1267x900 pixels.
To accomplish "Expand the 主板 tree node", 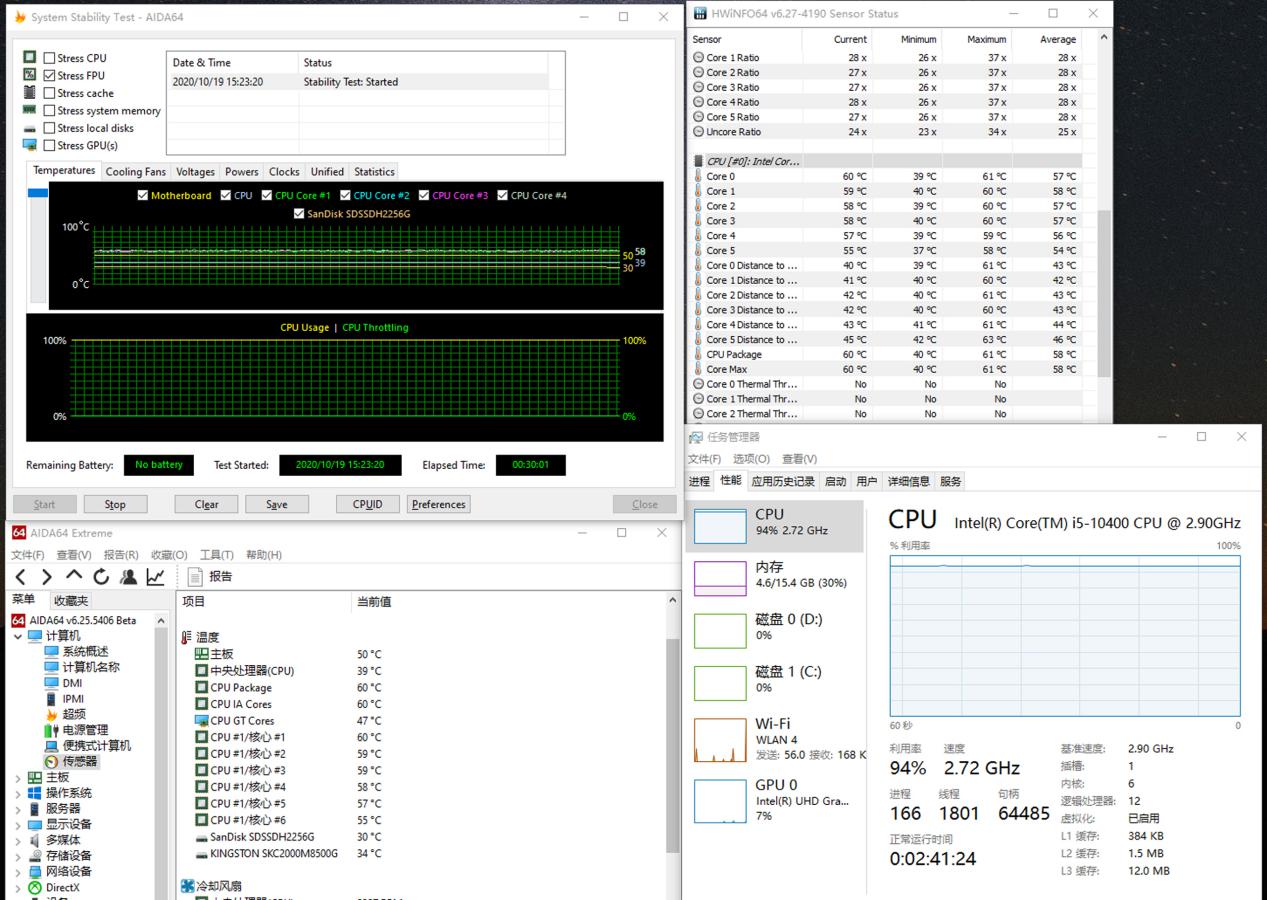I will pos(17,778).
